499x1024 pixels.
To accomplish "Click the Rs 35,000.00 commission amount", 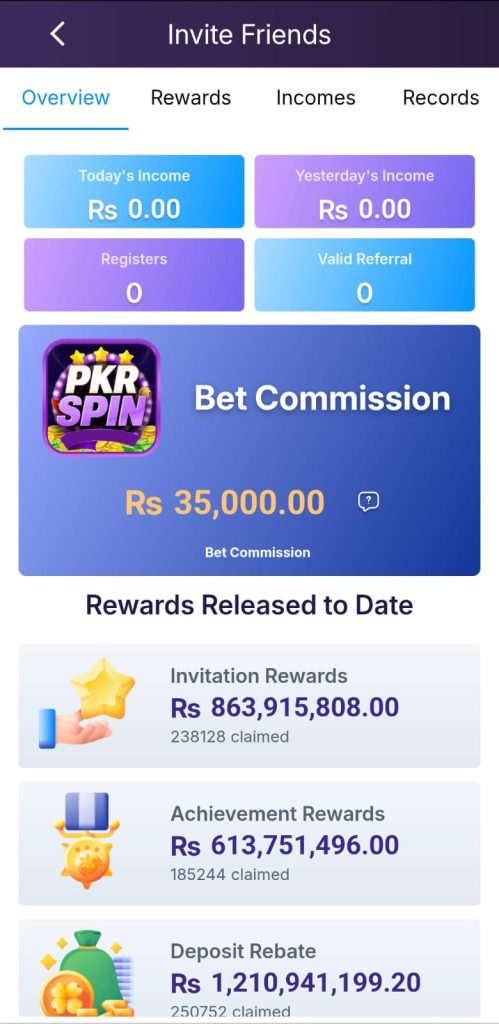I will tap(225, 503).
